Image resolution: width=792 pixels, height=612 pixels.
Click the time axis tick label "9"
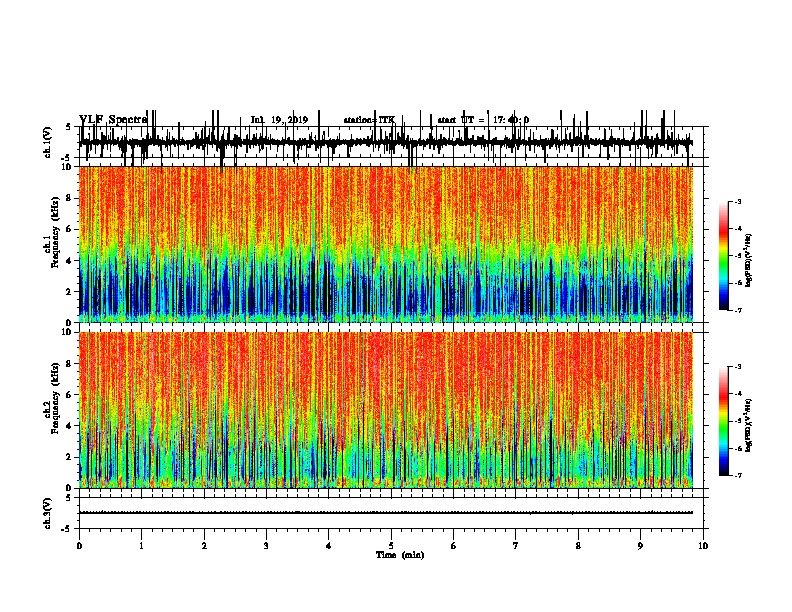click(640, 546)
